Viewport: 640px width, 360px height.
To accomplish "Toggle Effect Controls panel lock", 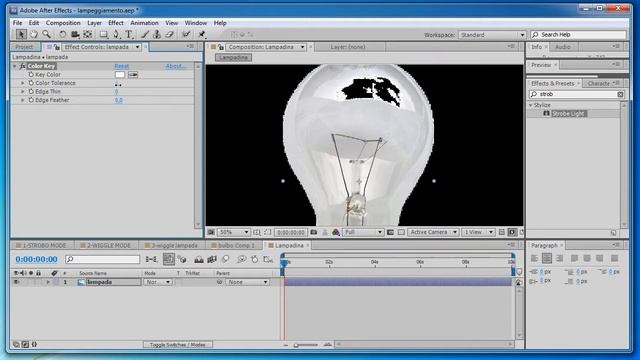I will pos(57,47).
